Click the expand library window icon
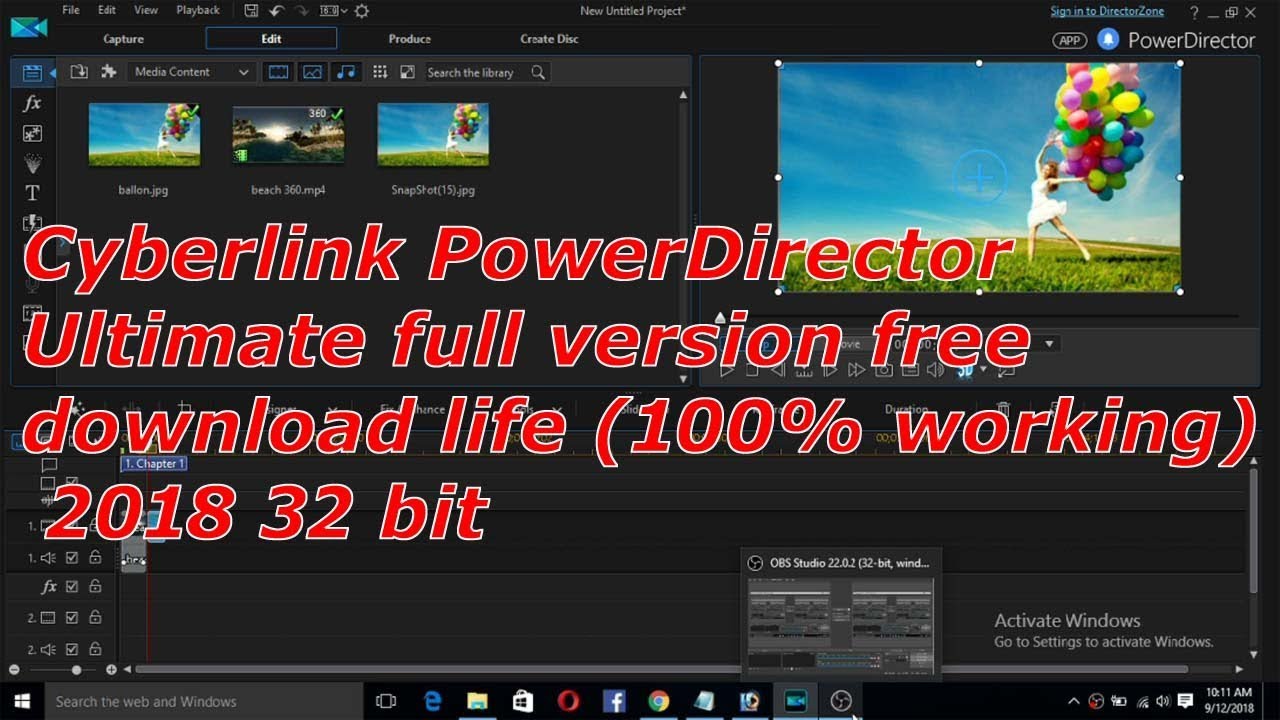This screenshot has height=720, width=1280. pos(407,72)
